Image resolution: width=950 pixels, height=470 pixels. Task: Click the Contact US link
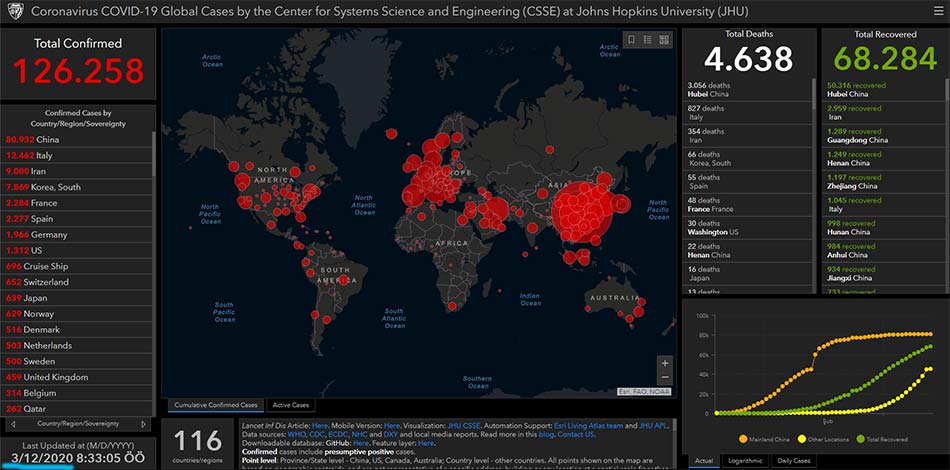coord(576,434)
